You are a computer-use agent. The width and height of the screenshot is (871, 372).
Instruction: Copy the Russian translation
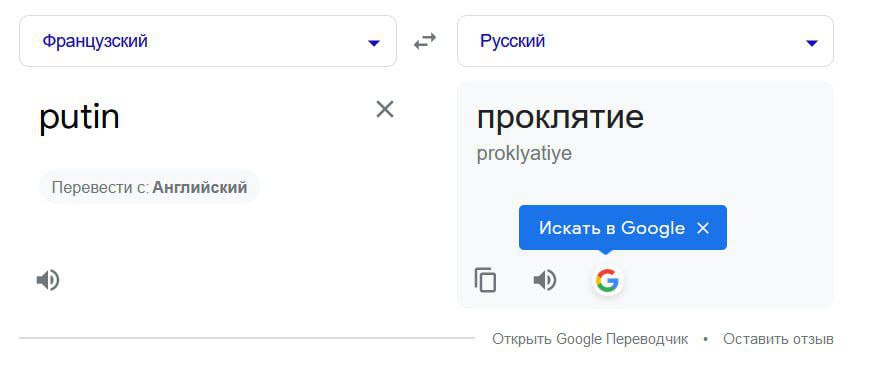[x=485, y=280]
